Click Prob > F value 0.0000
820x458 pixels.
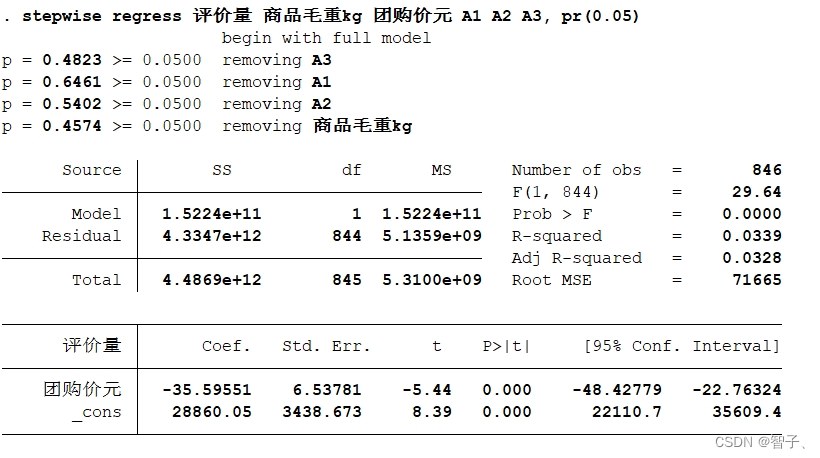[x=752, y=214]
